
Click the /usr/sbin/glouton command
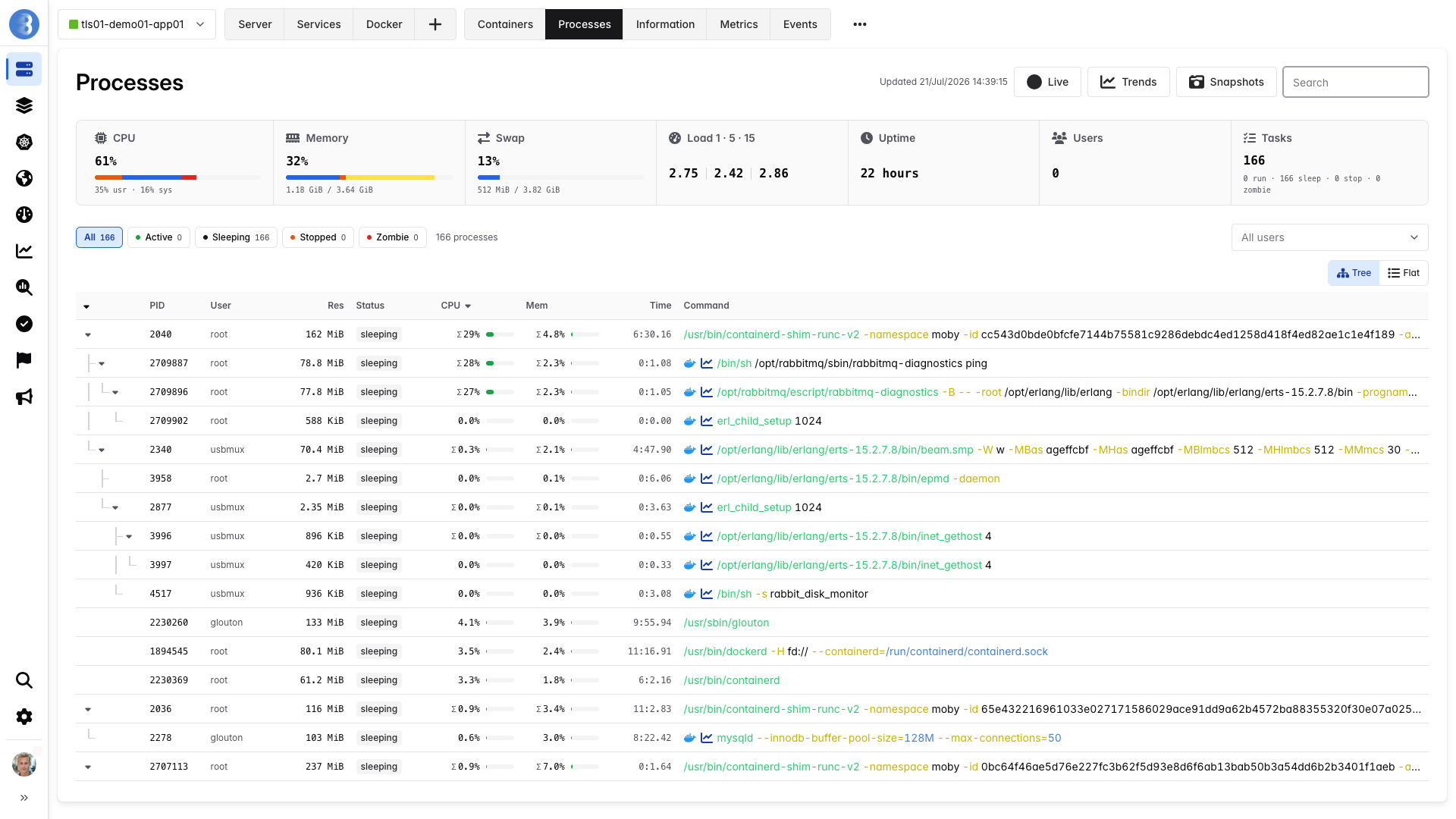coord(726,623)
